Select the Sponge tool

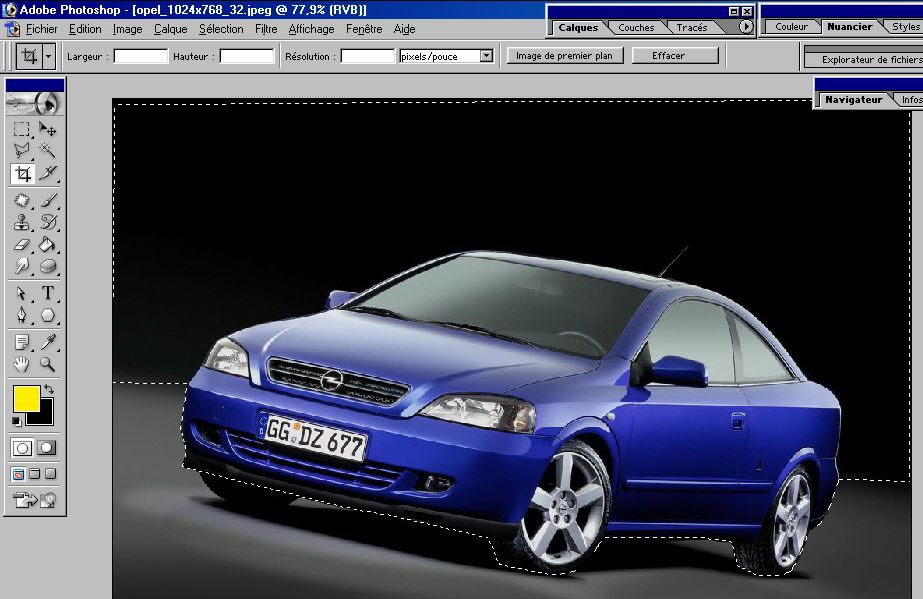pyautogui.click(x=48, y=266)
